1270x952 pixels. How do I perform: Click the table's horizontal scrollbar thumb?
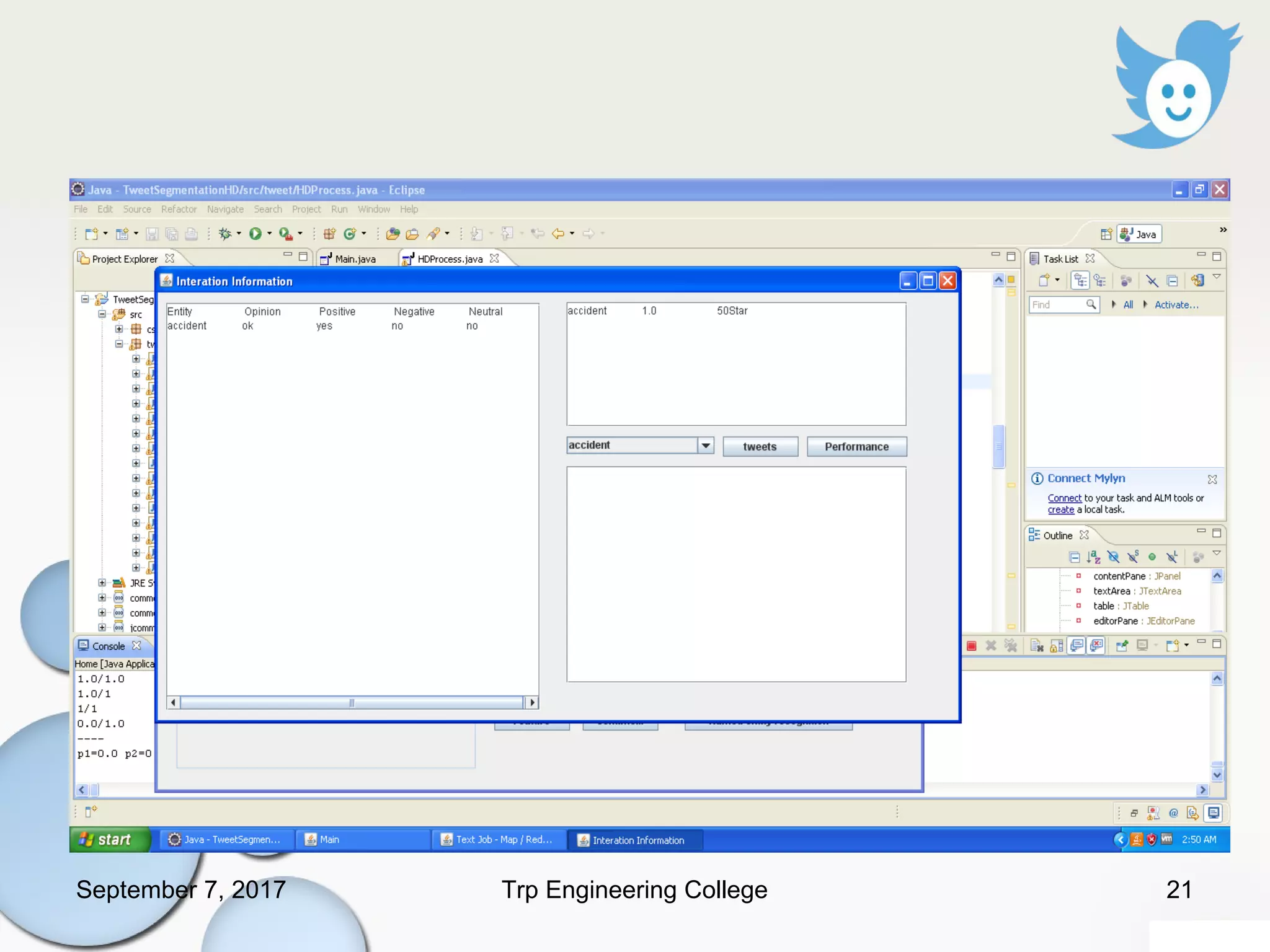point(352,703)
